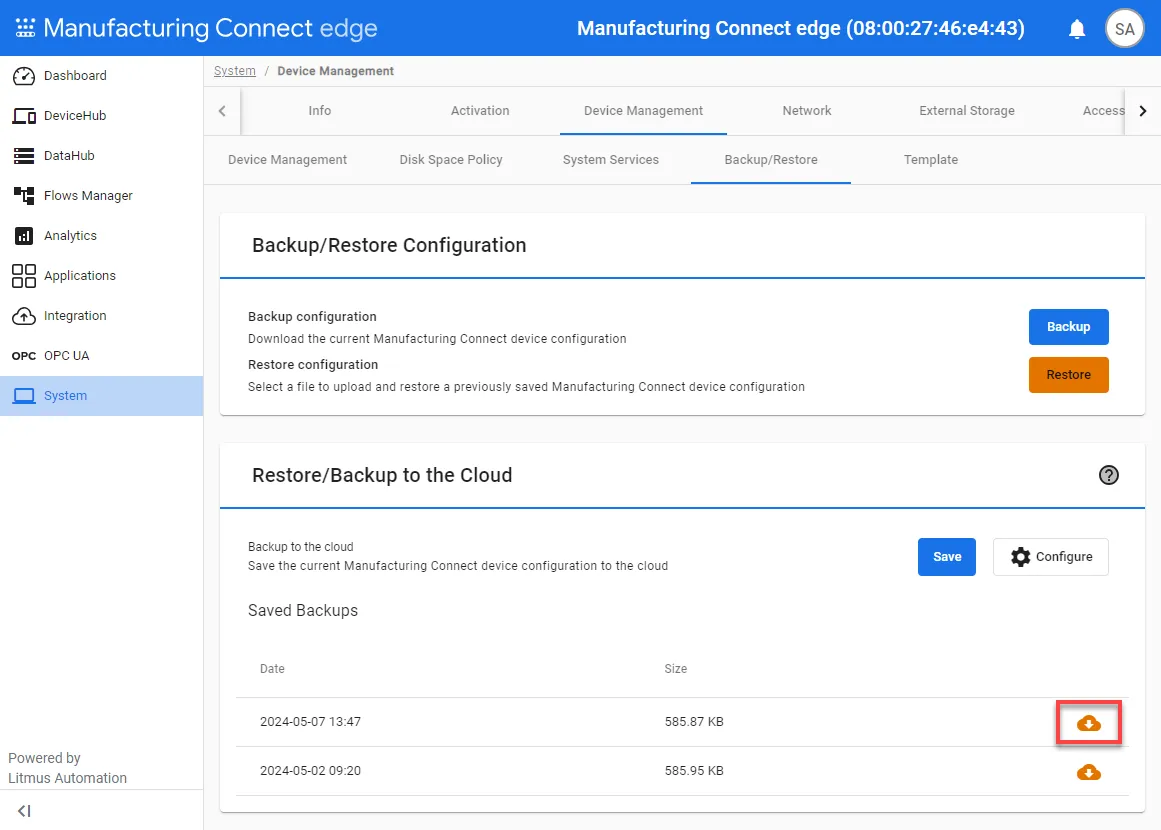Click the Analytics chart icon
This screenshot has height=830, width=1161.
(24, 235)
